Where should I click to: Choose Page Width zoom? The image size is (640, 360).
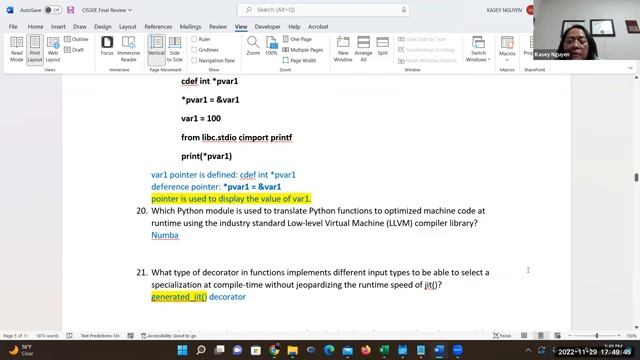(299, 60)
